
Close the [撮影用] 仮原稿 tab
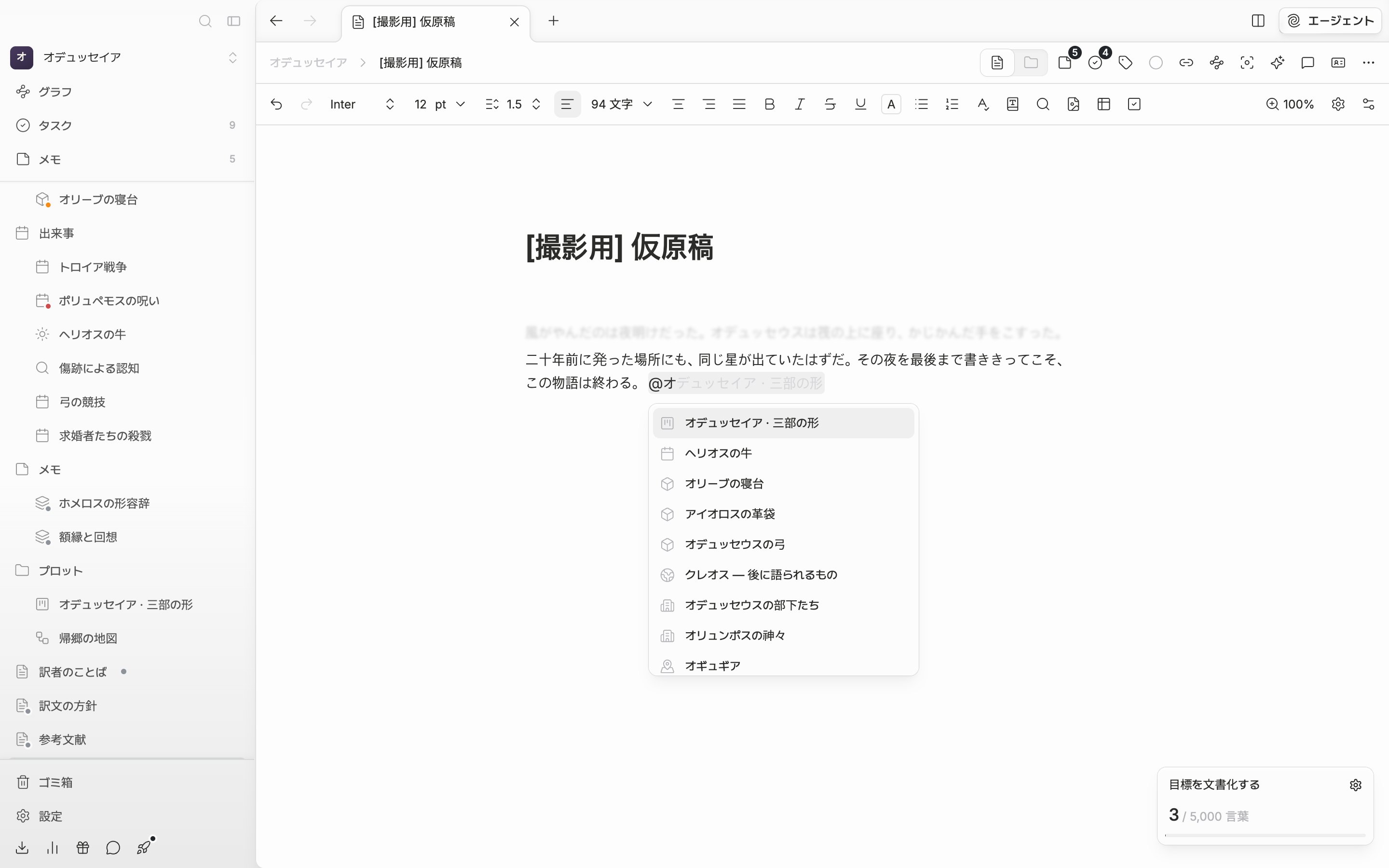(x=514, y=22)
